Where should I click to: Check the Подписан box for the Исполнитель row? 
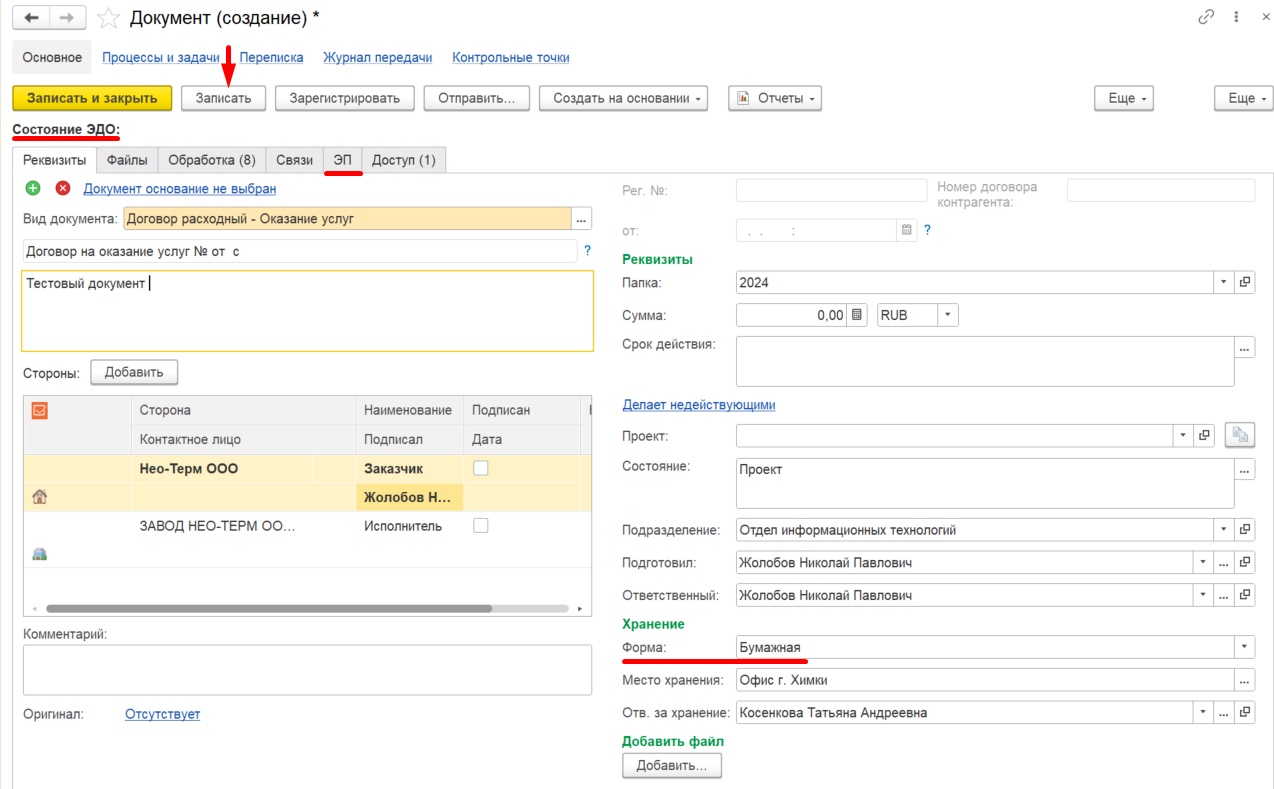point(481,526)
